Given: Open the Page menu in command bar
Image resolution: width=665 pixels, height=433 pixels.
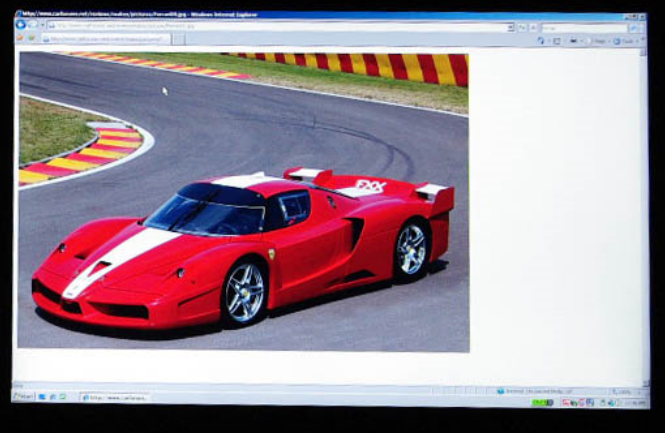Looking at the screenshot, I should tap(597, 41).
